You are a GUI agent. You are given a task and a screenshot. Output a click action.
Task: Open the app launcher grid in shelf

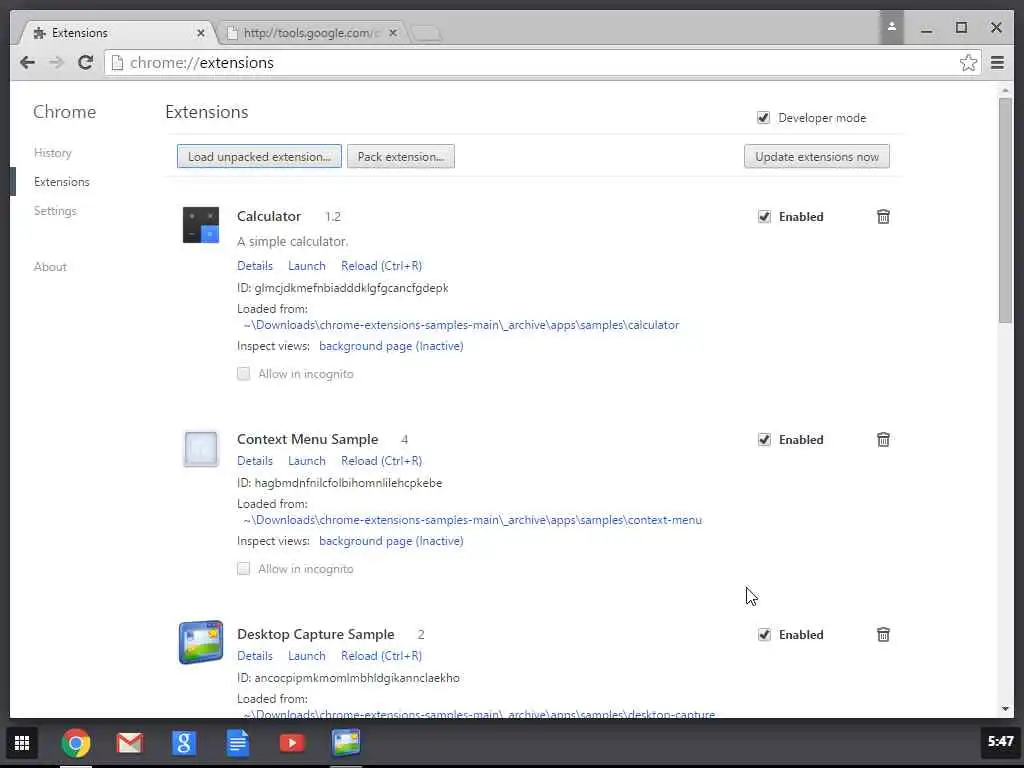22,743
